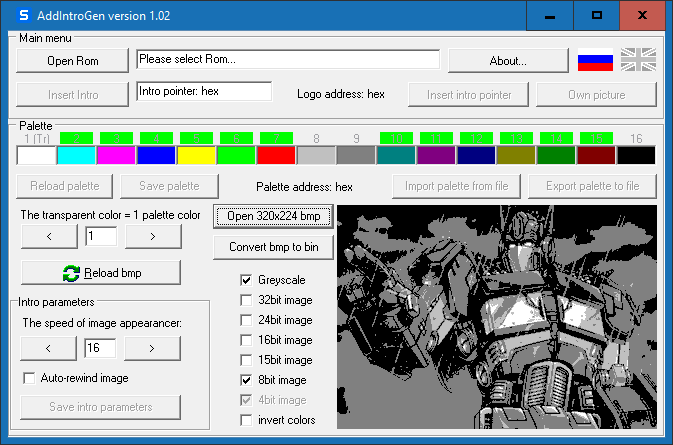Uncheck the Greyscale checkbox
The height and width of the screenshot is (445, 673).
(246, 280)
